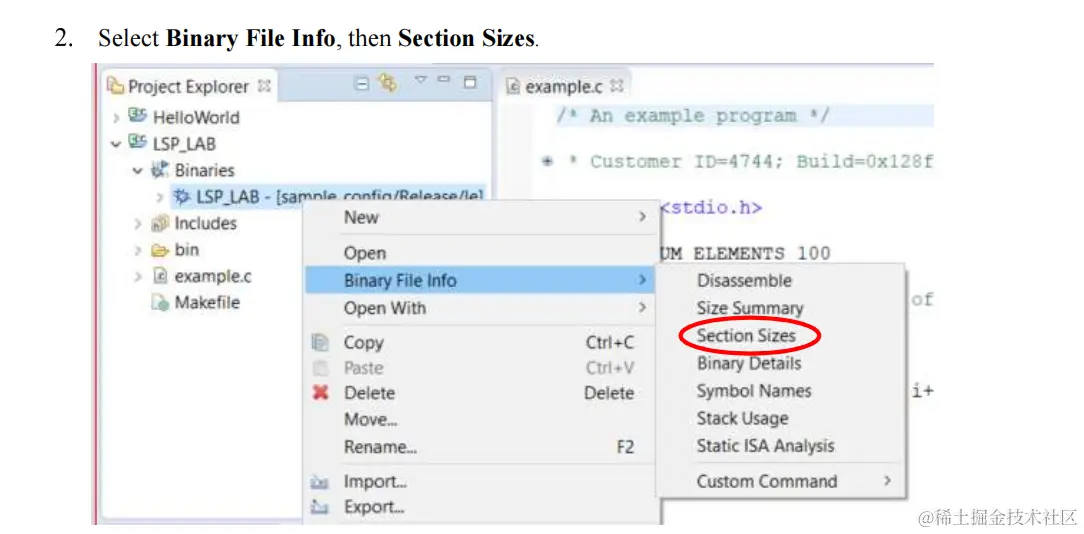Expand the HelloWorld project tree node

tap(117, 117)
